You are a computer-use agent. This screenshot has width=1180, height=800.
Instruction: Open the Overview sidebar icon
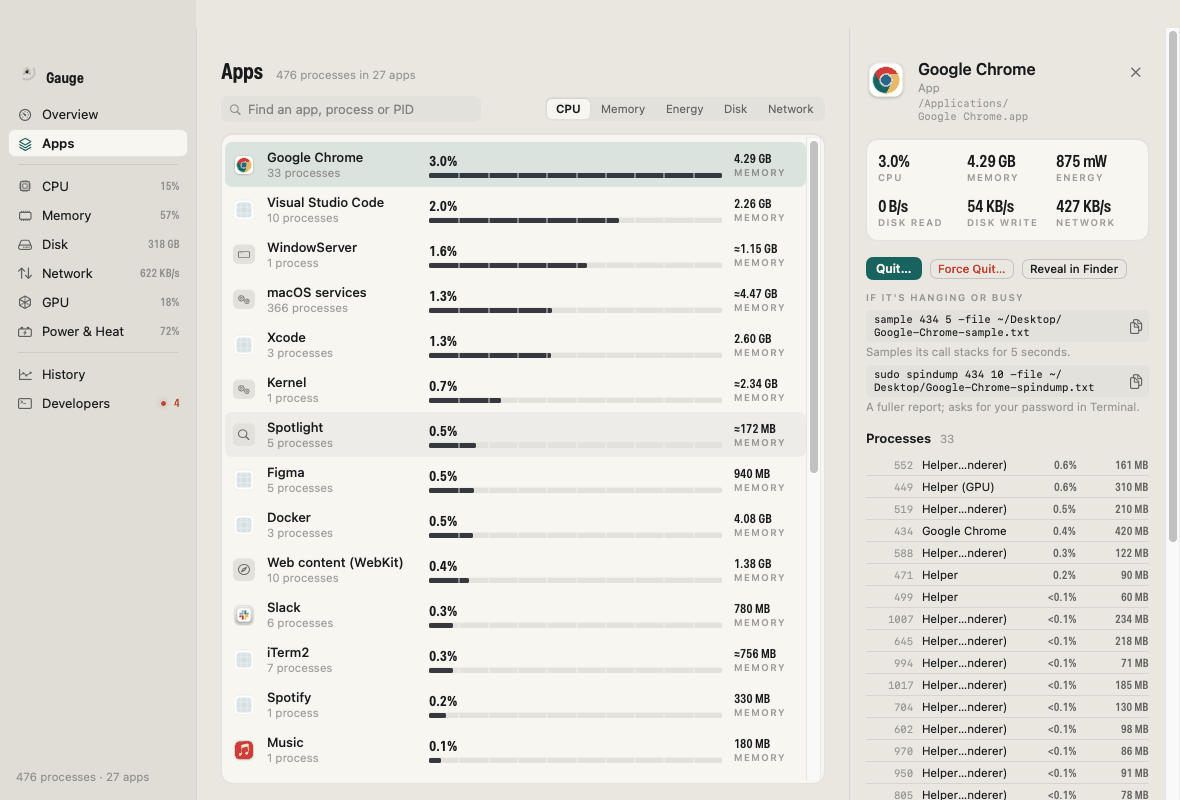[x=25, y=114]
